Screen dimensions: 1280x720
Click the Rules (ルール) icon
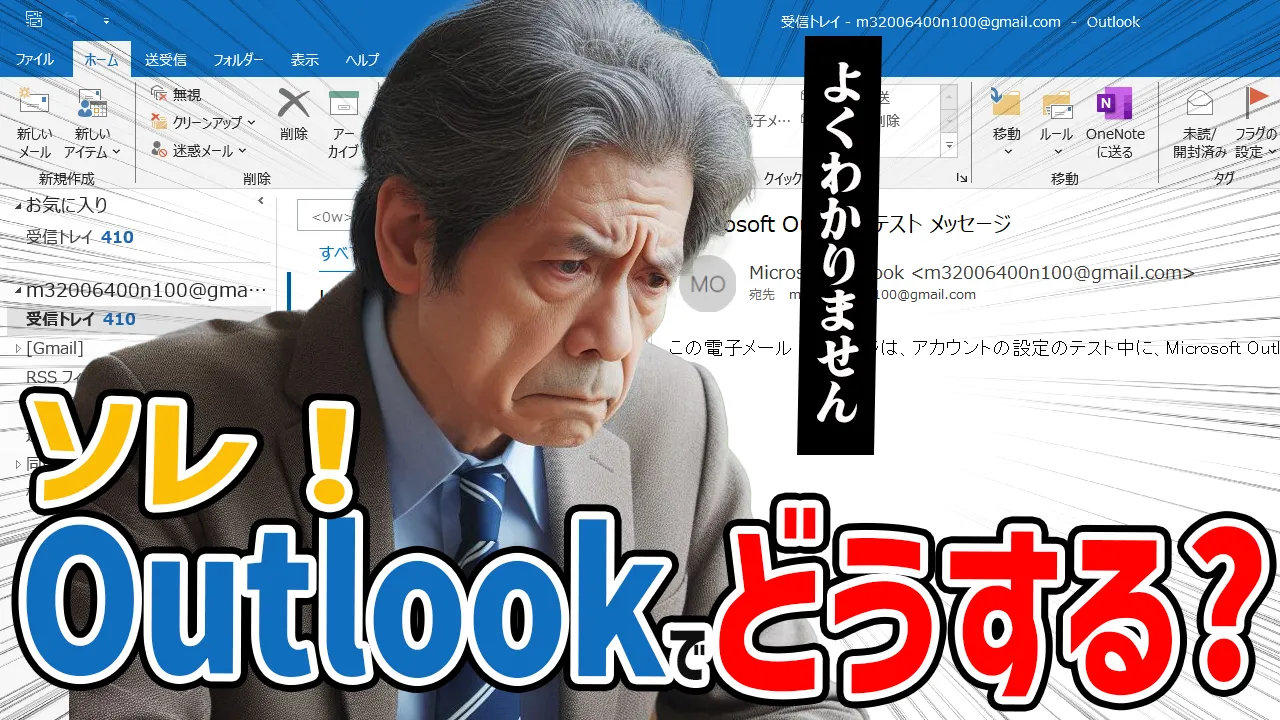pos(1056,104)
